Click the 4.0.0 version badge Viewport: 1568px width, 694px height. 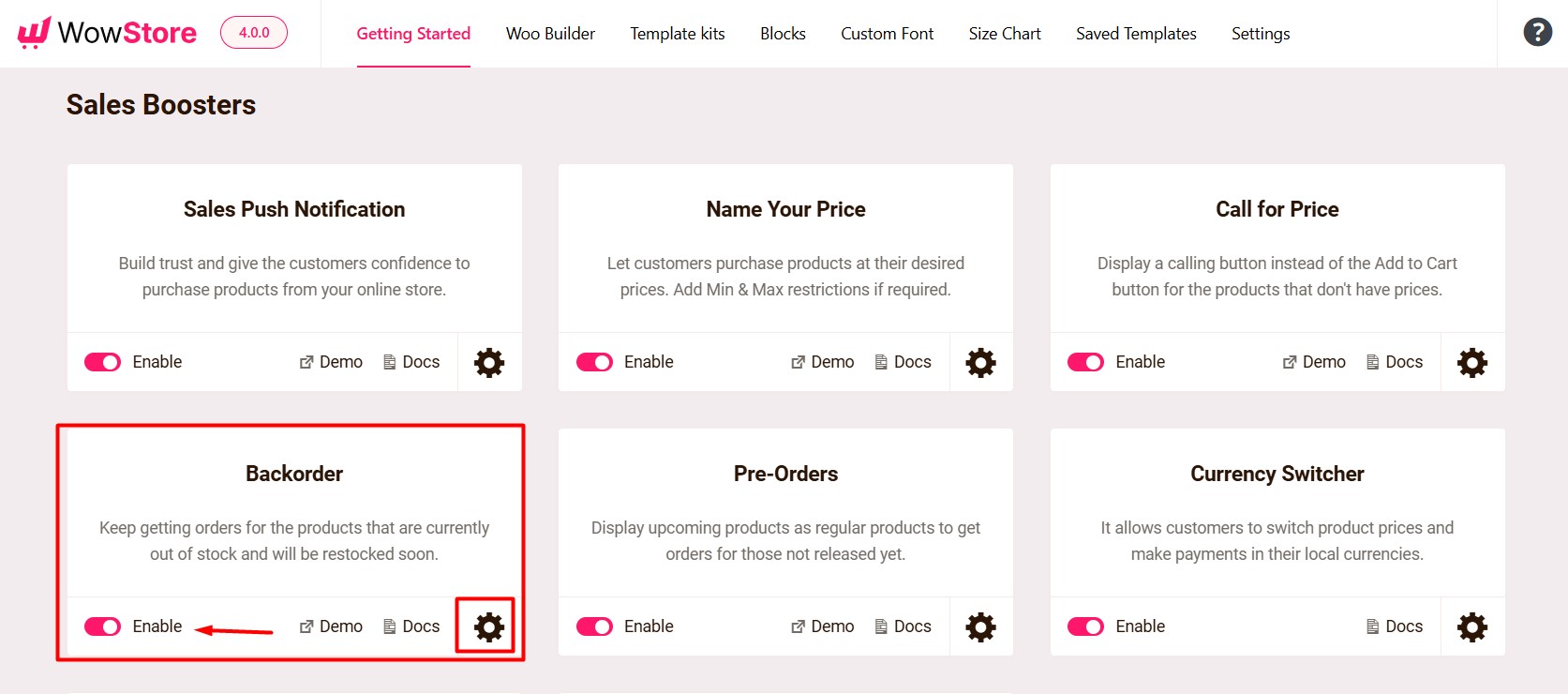pyautogui.click(x=253, y=31)
